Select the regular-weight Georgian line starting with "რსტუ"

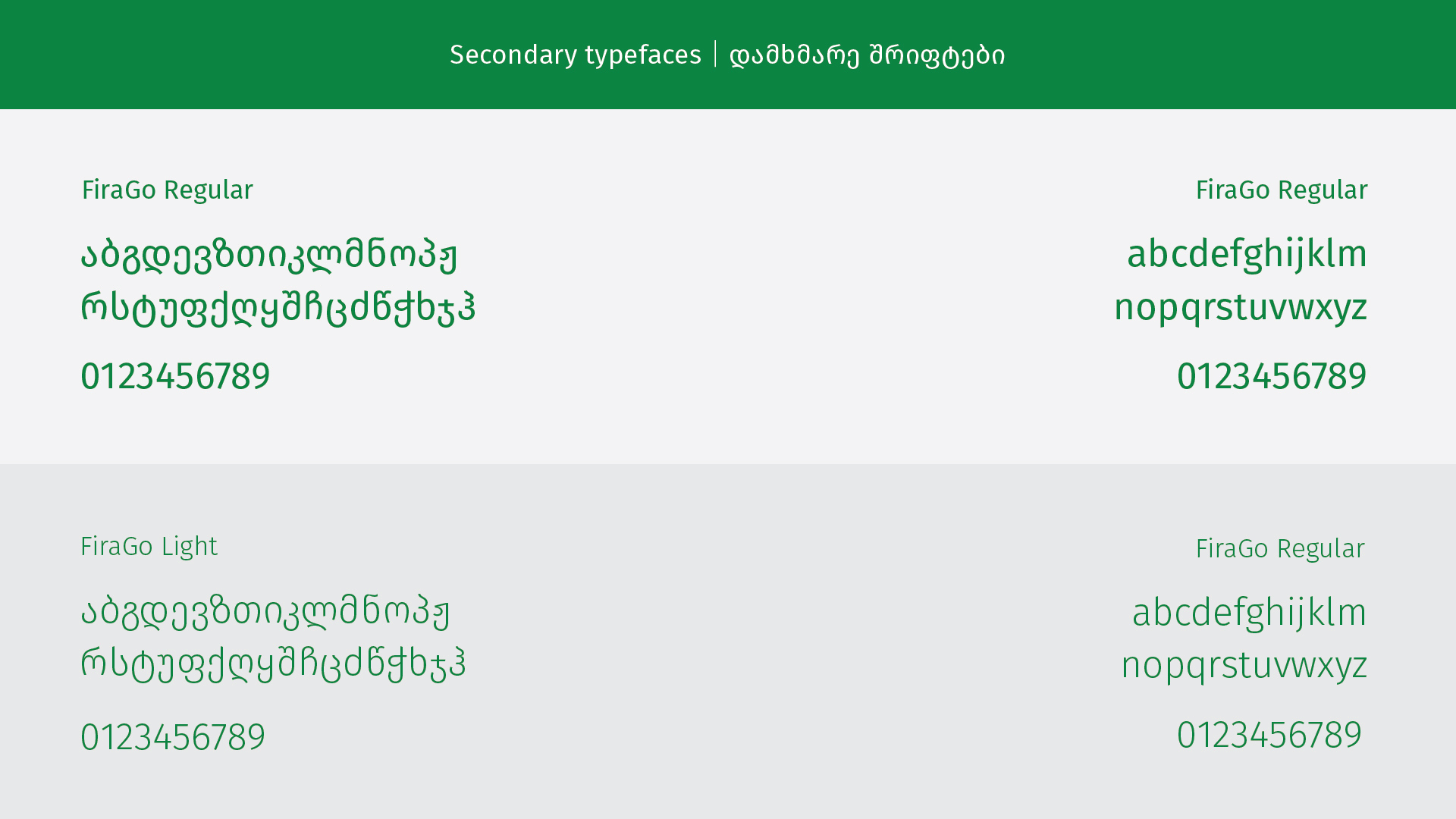point(278,308)
